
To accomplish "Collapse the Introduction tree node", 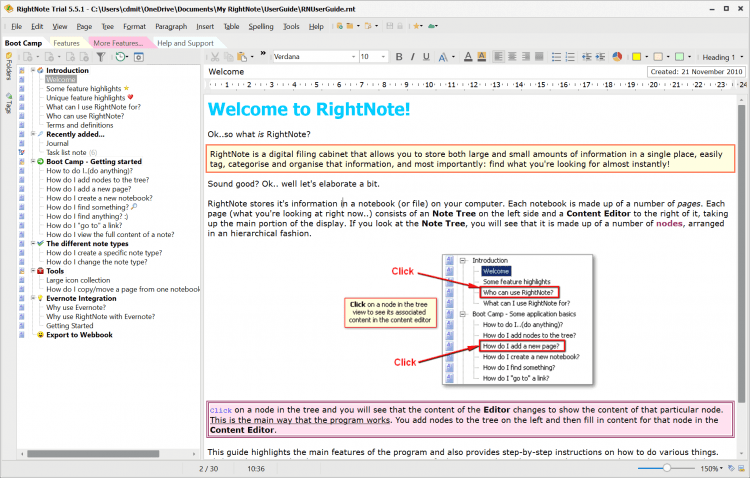I will tap(33, 70).
